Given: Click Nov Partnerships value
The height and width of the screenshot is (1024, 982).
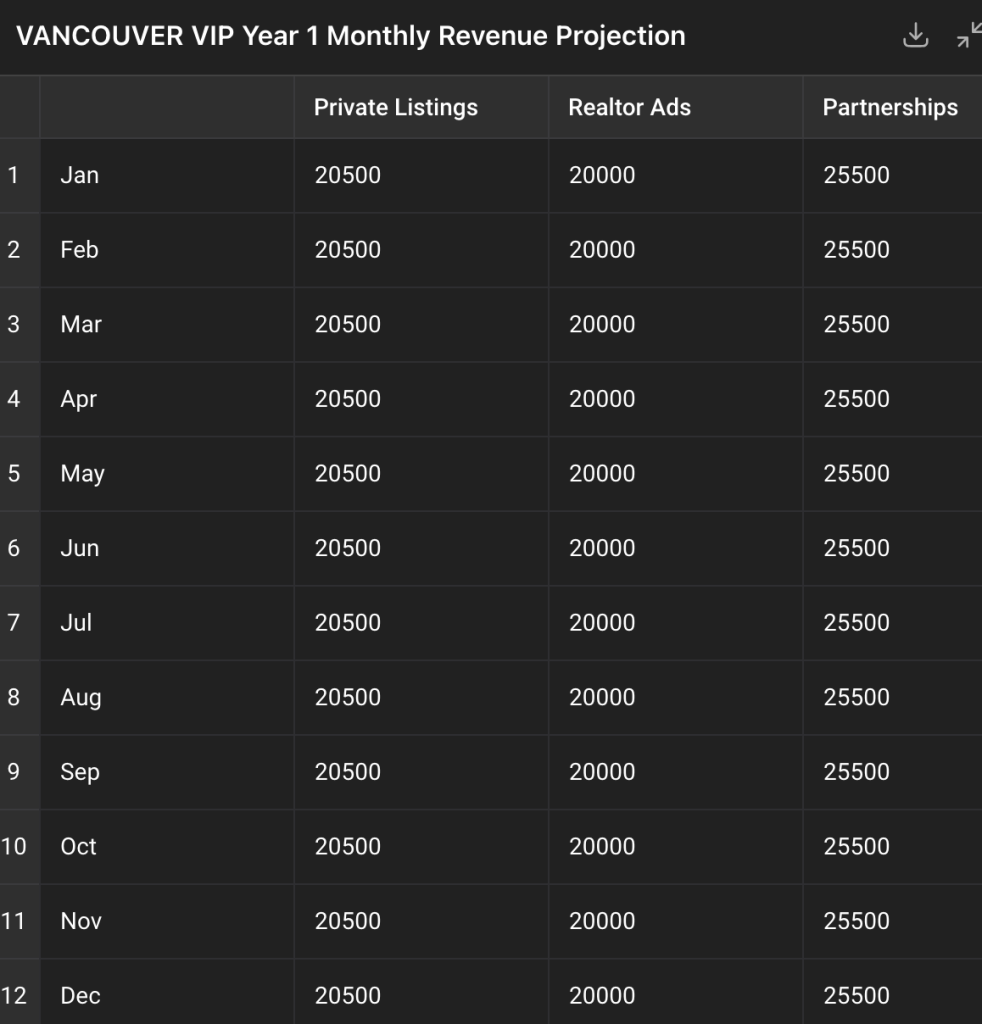Looking at the screenshot, I should [x=856, y=921].
